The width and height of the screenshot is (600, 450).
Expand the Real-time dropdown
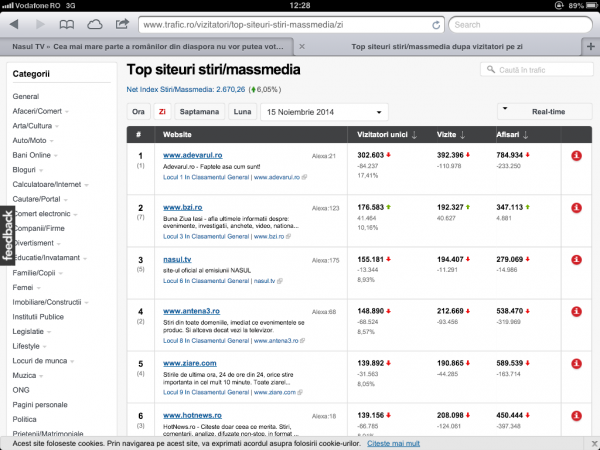coord(543,112)
